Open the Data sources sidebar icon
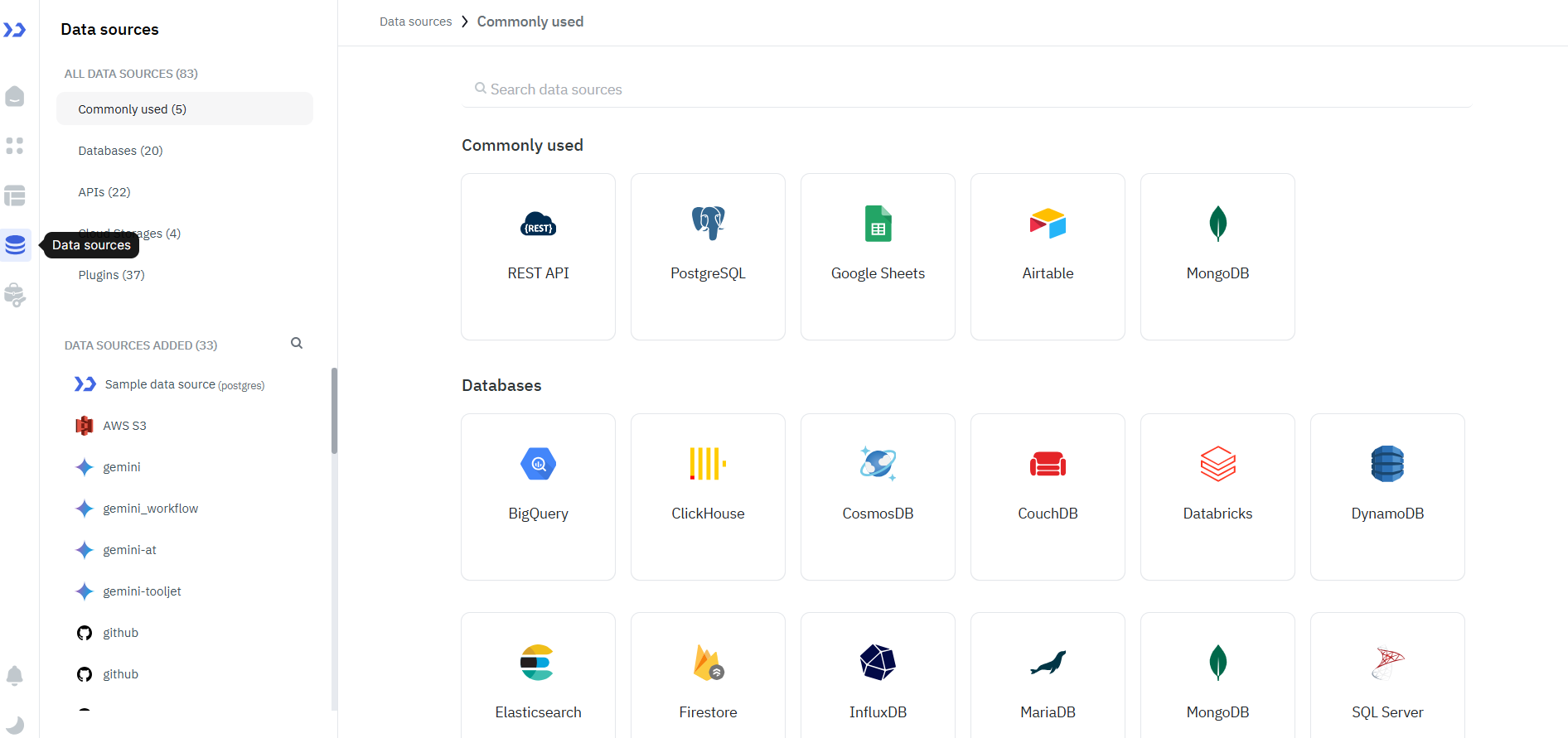Screen dimensions: 1568x738 point(15,245)
